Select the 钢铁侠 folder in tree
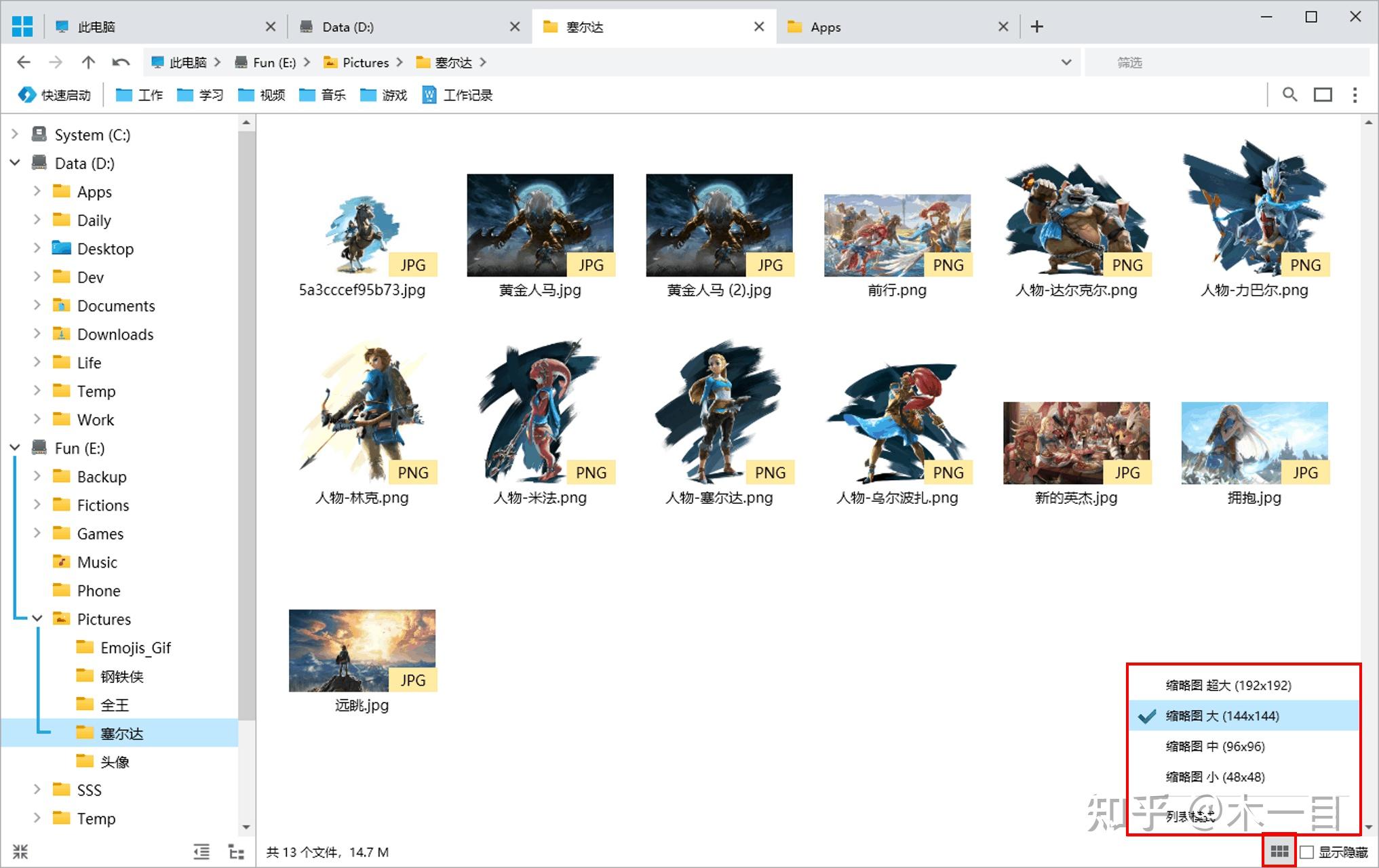The height and width of the screenshot is (868, 1379). (122, 675)
